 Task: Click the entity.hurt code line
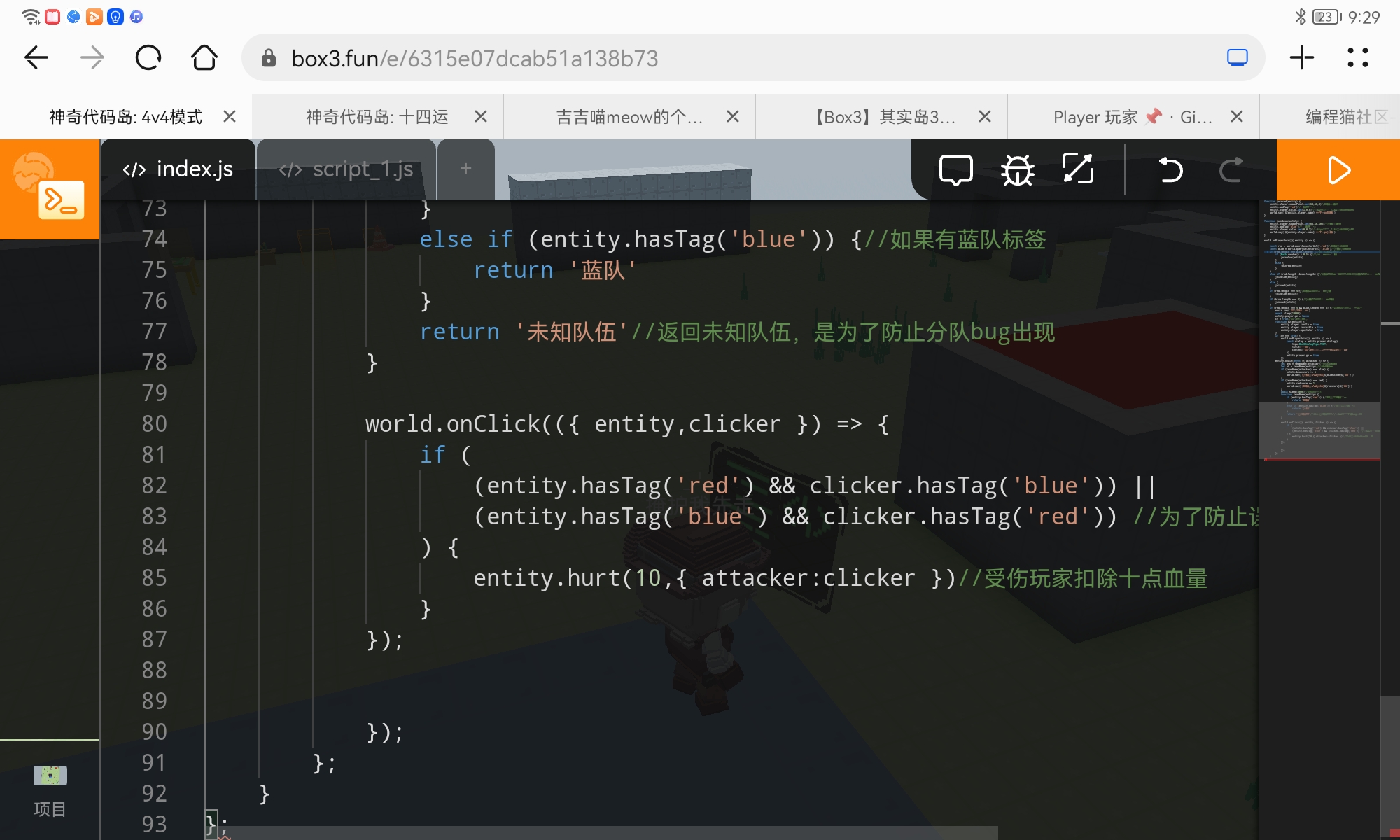(840, 578)
